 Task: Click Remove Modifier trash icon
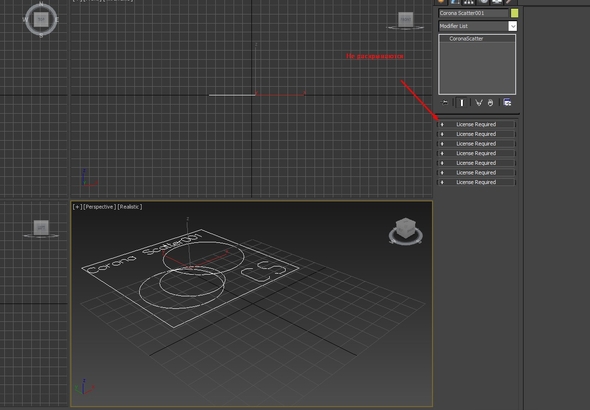[x=490, y=102]
